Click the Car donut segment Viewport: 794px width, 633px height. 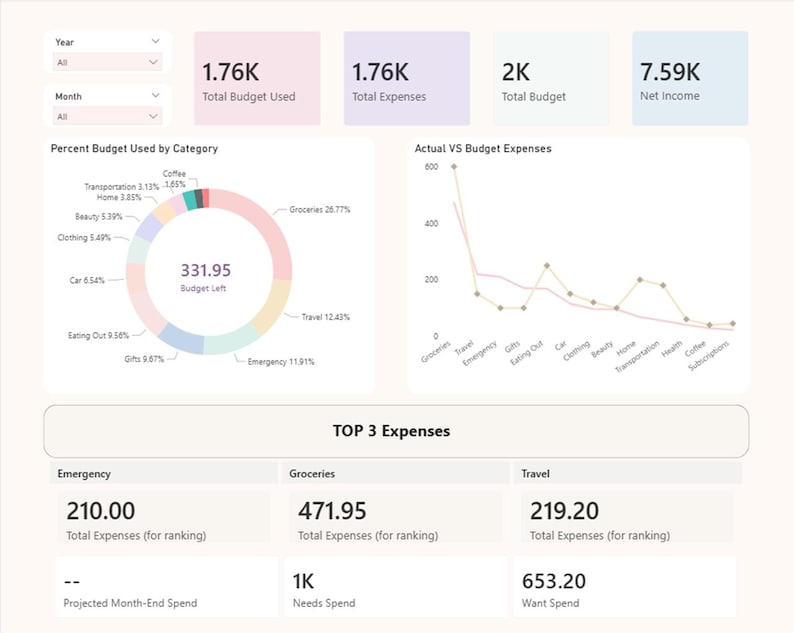pos(135,278)
